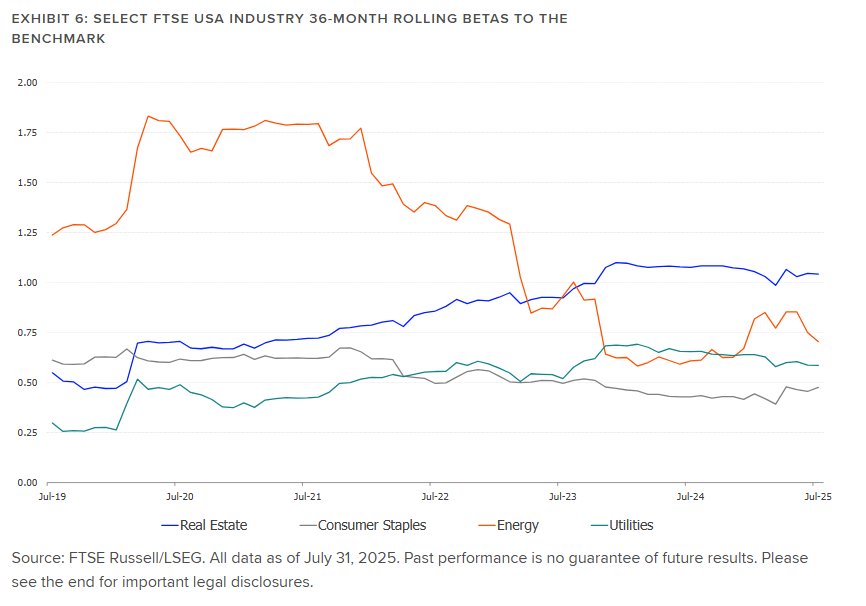
Task: Click the Jul-24 x-axis label
Action: pyautogui.click(x=690, y=495)
